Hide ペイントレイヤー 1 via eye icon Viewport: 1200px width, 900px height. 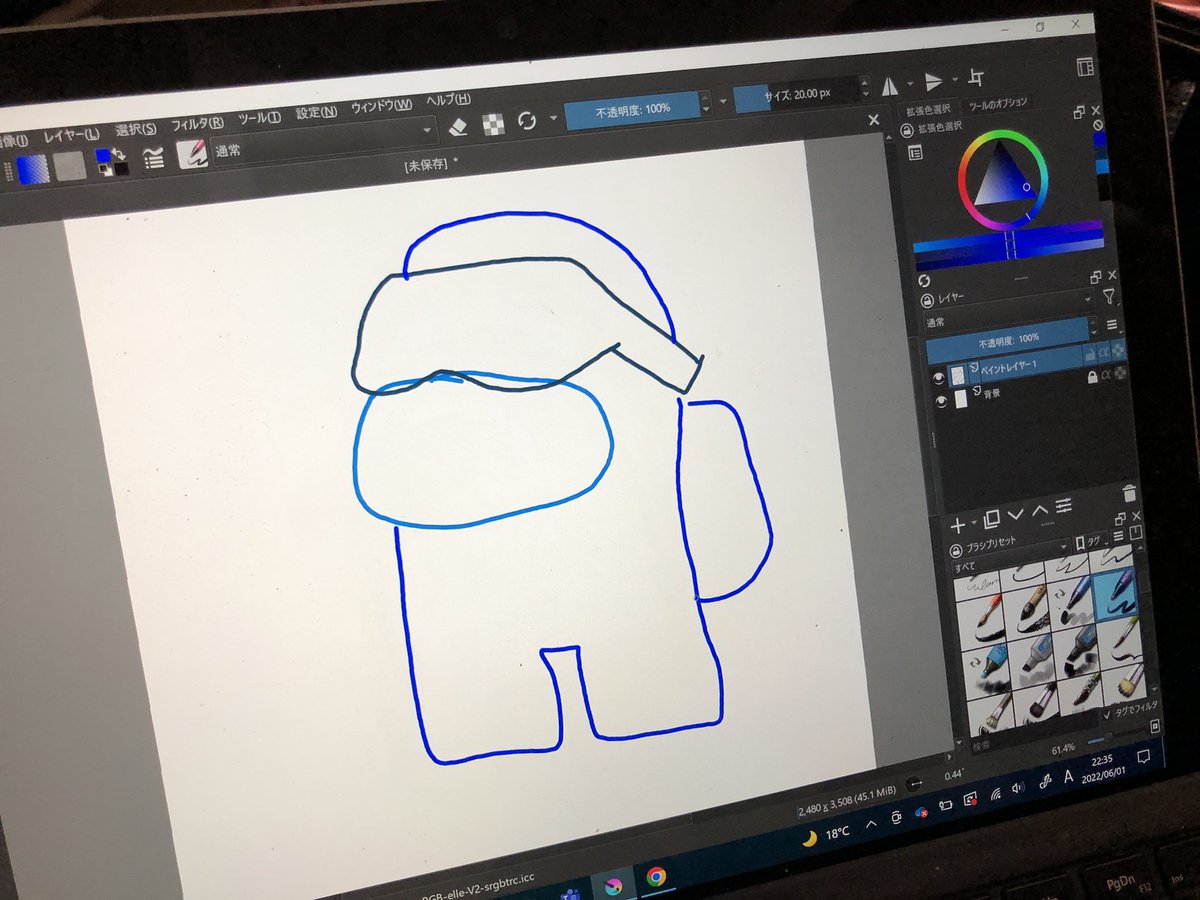938,377
